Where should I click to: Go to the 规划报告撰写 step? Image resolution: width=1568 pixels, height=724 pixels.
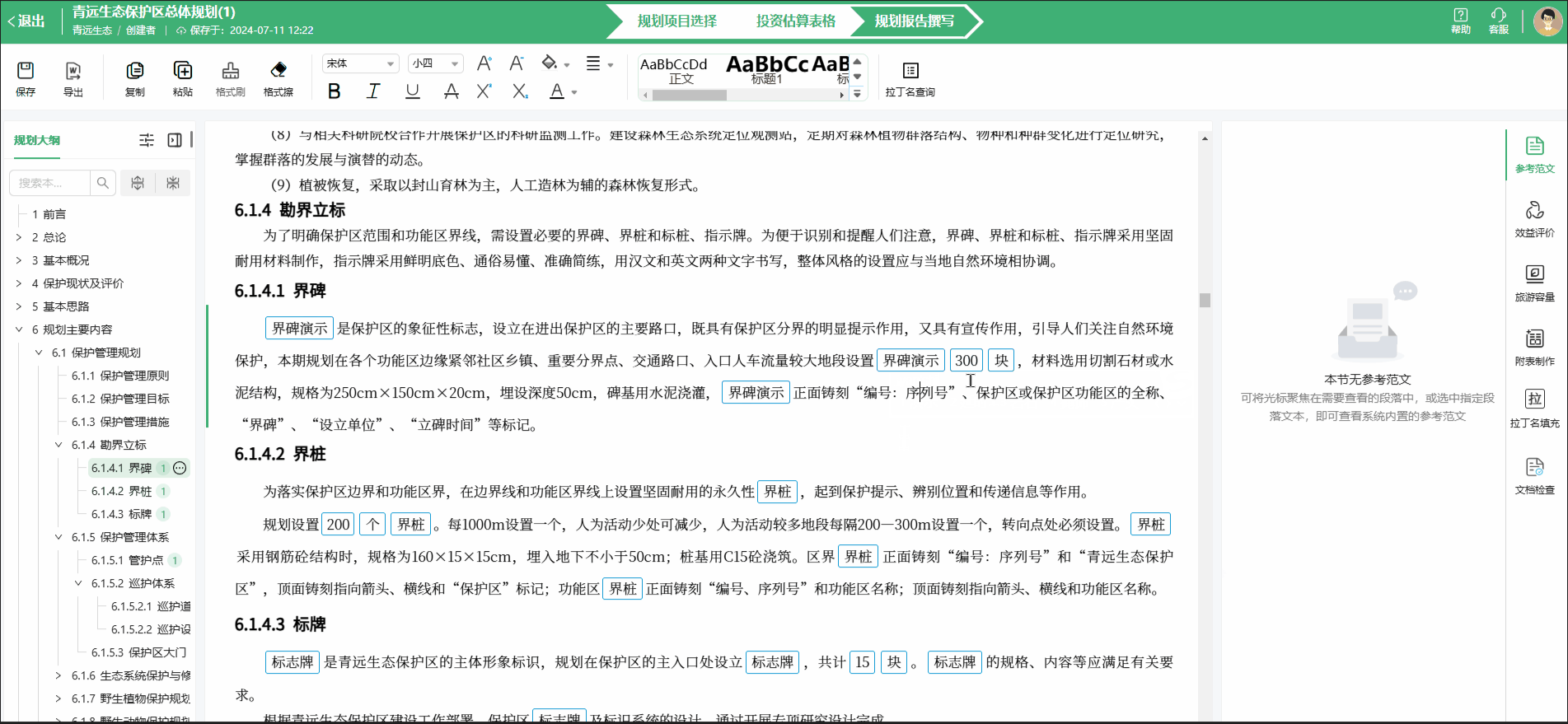(x=915, y=21)
